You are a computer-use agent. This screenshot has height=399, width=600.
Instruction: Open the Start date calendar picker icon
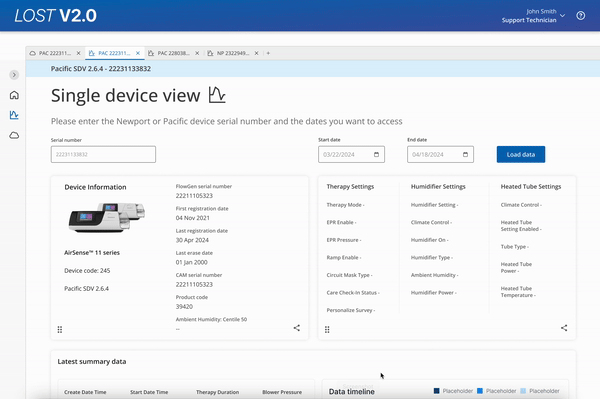[376, 154]
